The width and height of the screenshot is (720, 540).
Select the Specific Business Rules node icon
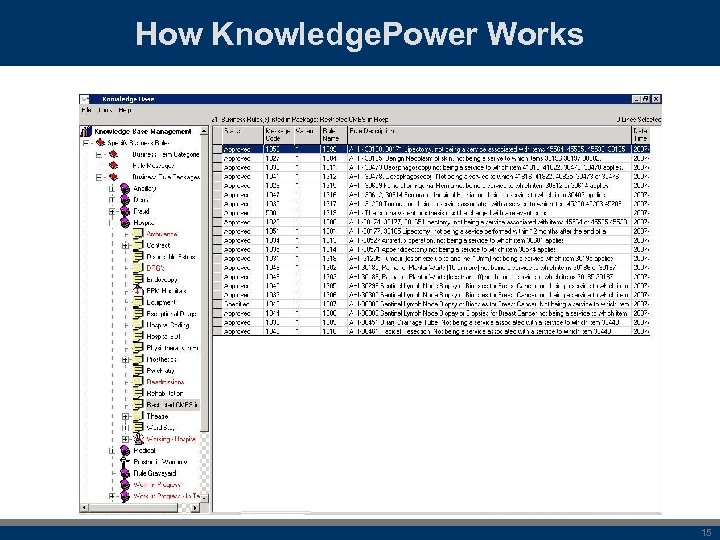coord(100,143)
